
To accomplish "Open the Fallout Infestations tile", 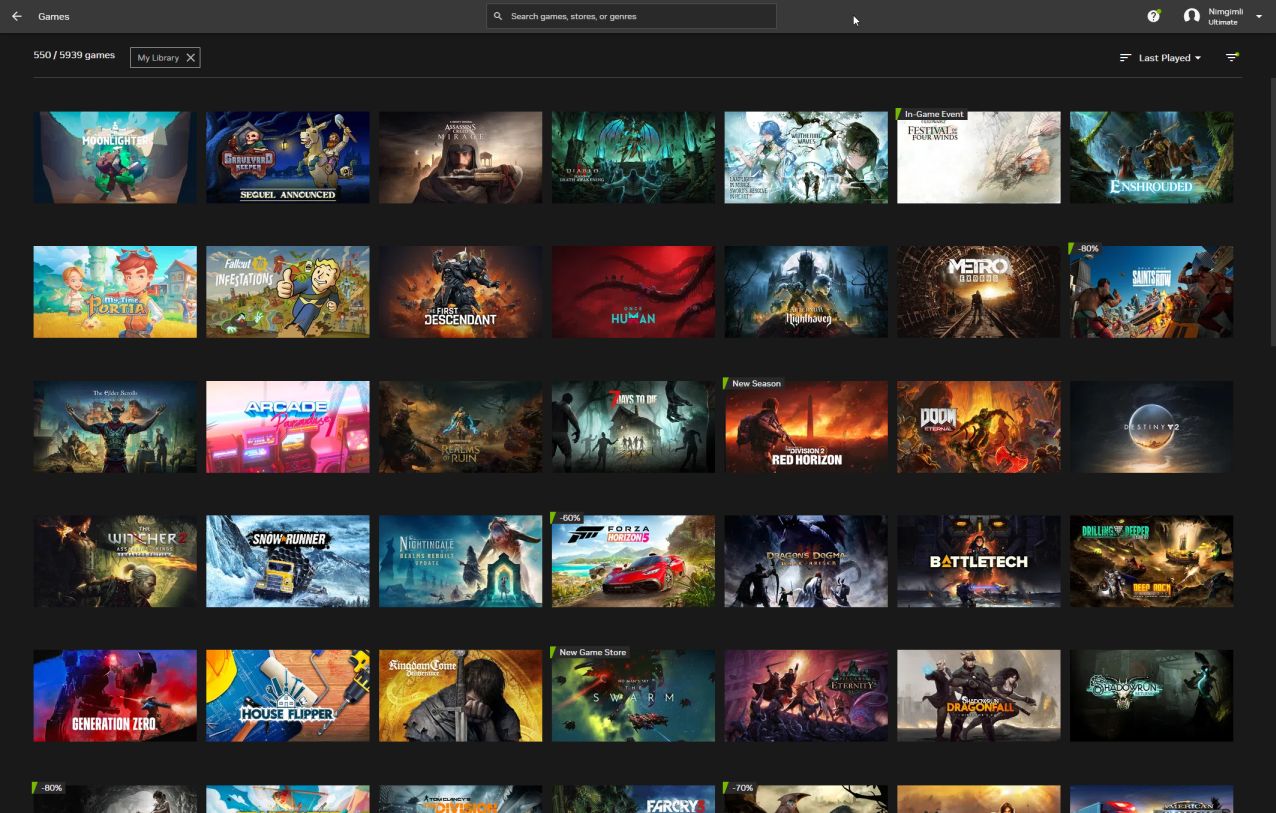I will click(x=288, y=292).
